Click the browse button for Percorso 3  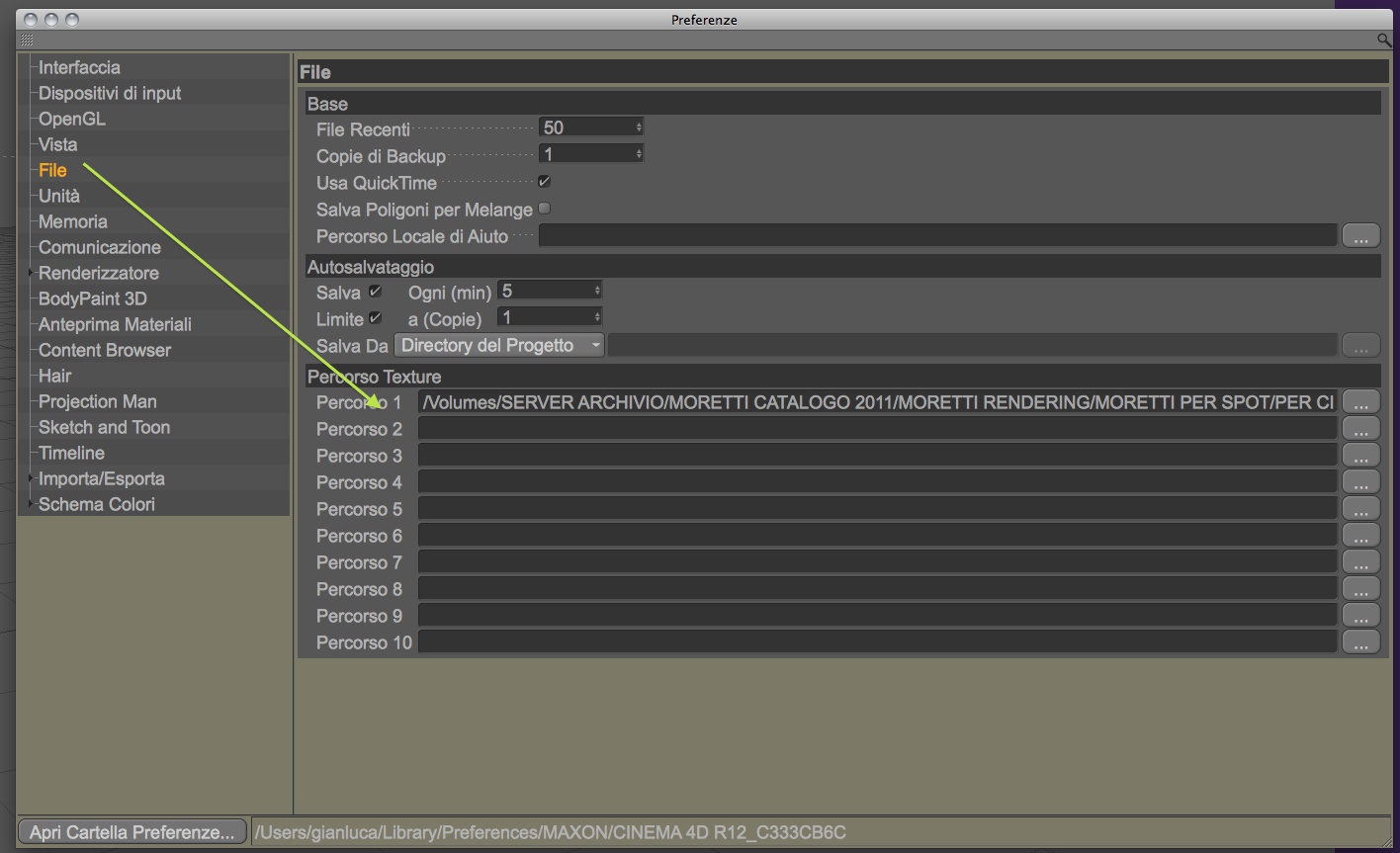pyautogui.click(x=1360, y=455)
